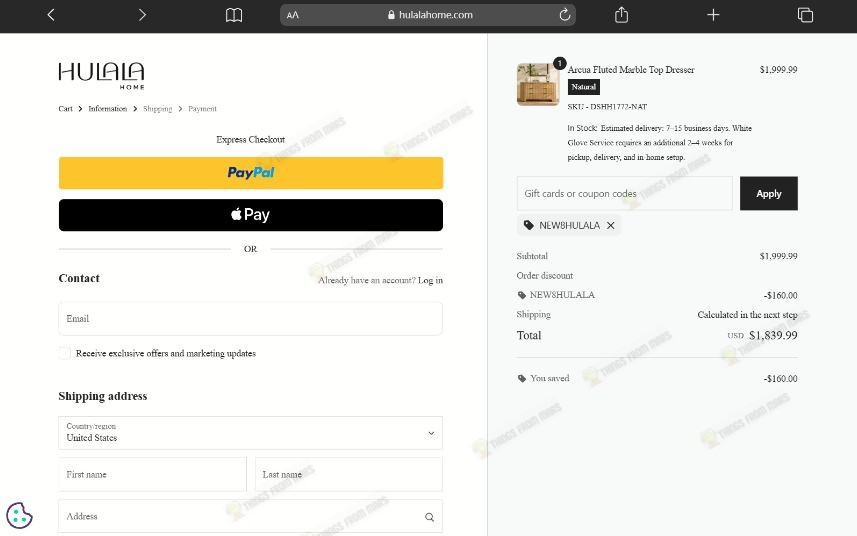
Task: Focus the Address field
Action: point(250,516)
